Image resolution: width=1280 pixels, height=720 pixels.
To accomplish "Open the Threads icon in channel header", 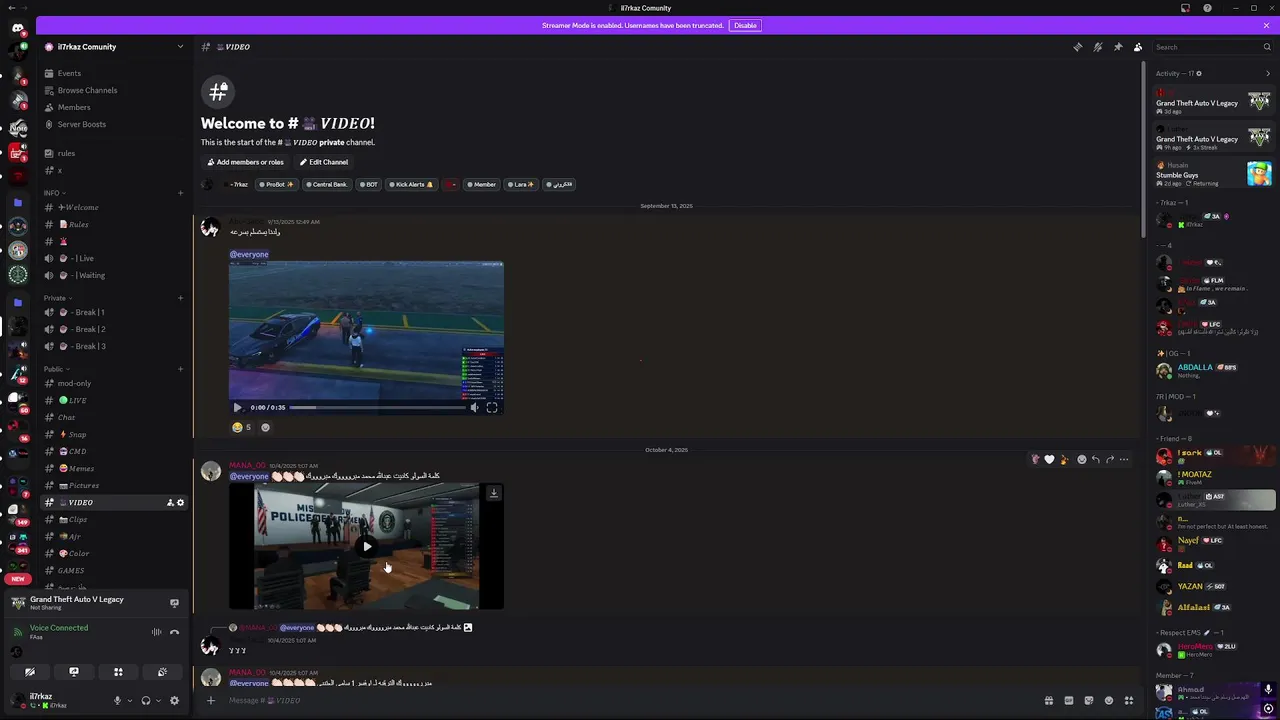I will point(1077,47).
